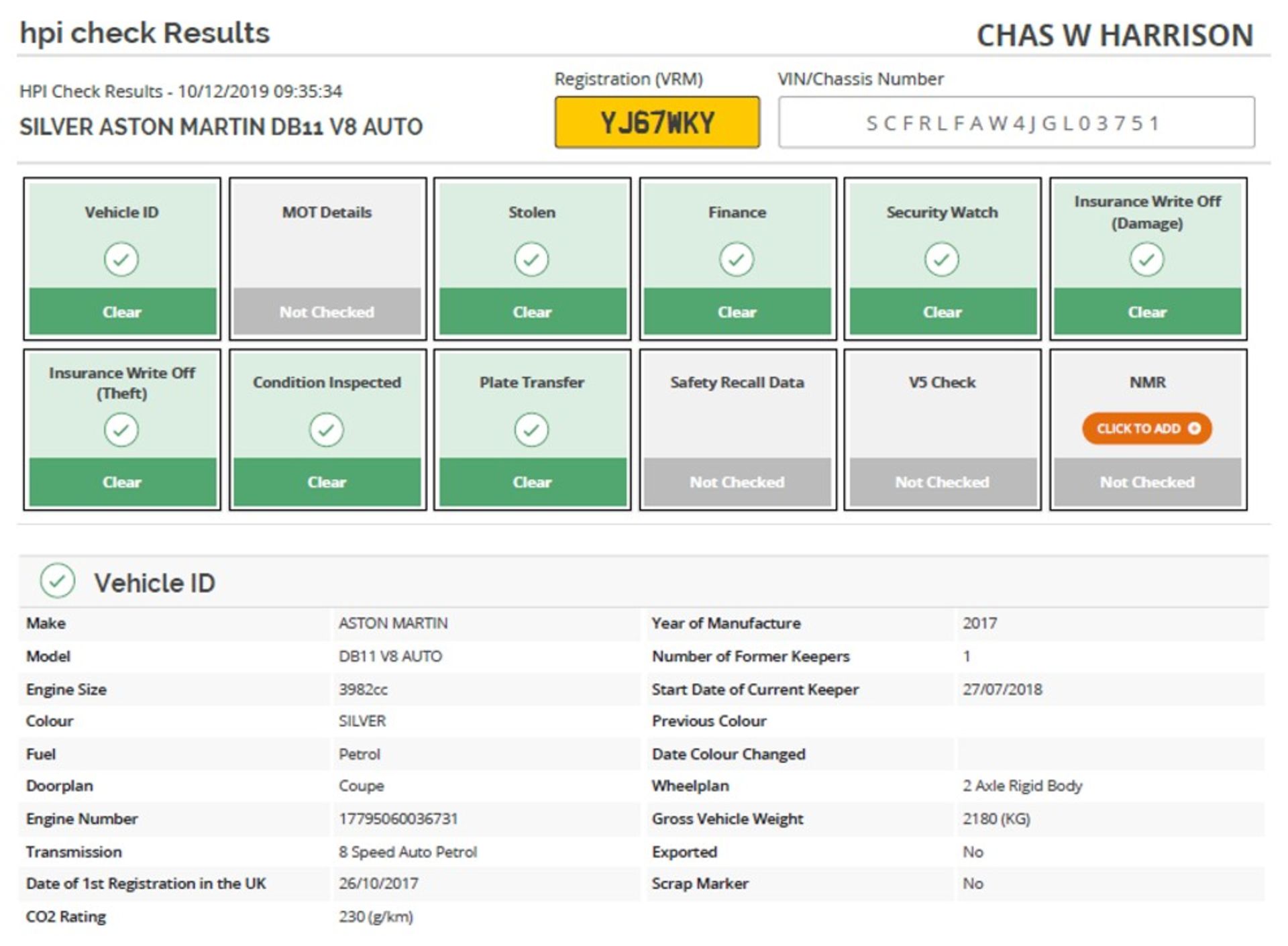Click the NMR tile title
Screen dimensions: 1288x946
[1147, 382]
